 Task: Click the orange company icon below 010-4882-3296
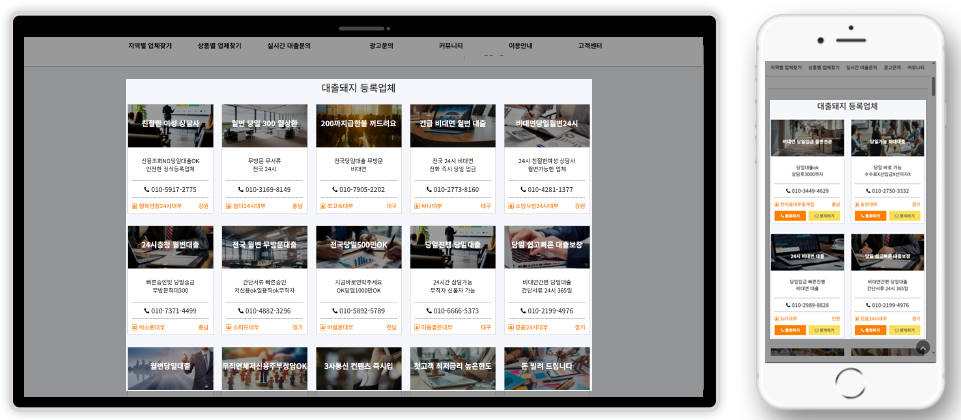point(227,327)
